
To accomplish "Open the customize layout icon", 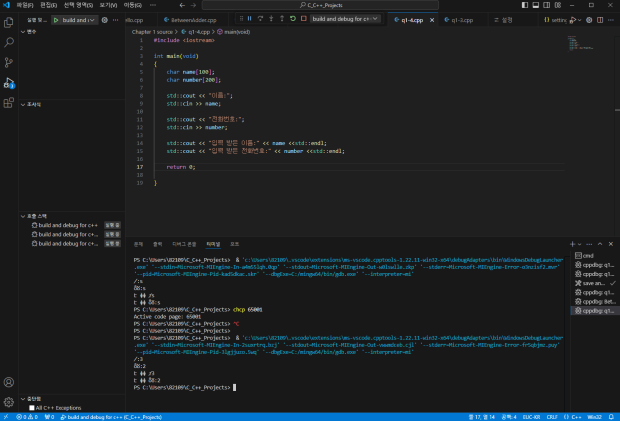I will [558, 5].
